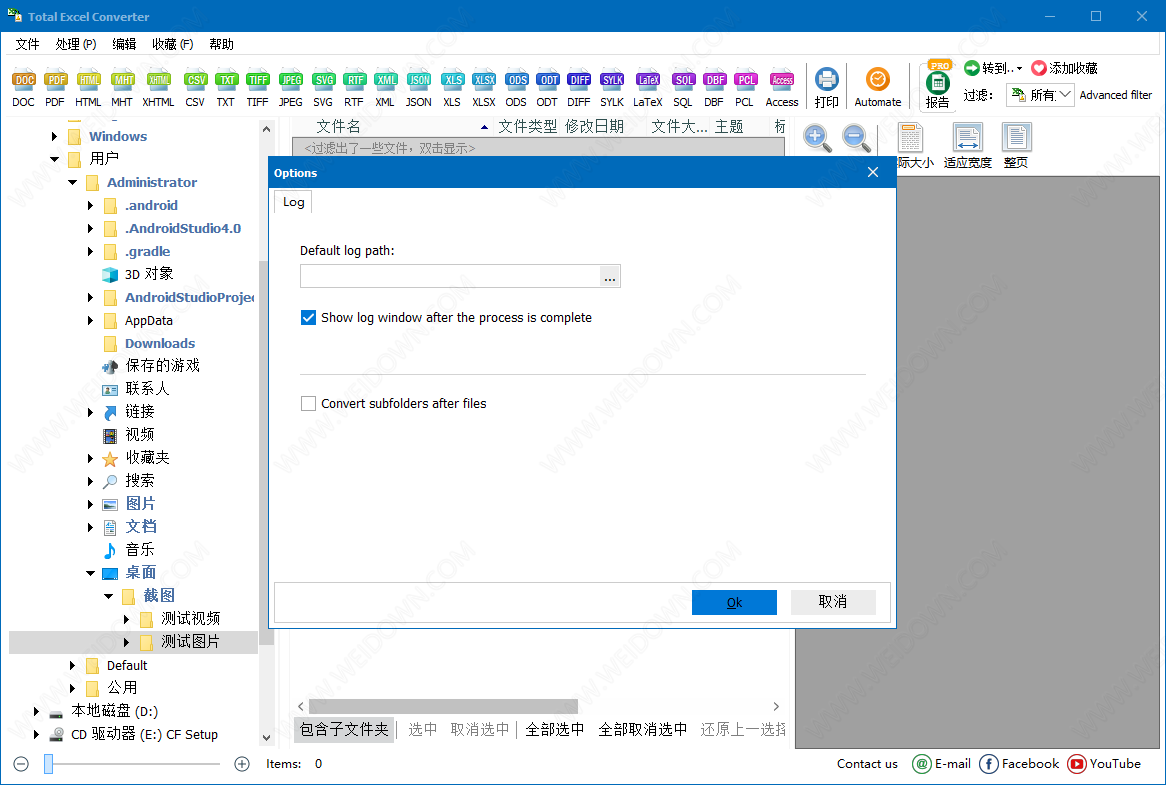Set preview to 整页 whole page

pos(1016,146)
